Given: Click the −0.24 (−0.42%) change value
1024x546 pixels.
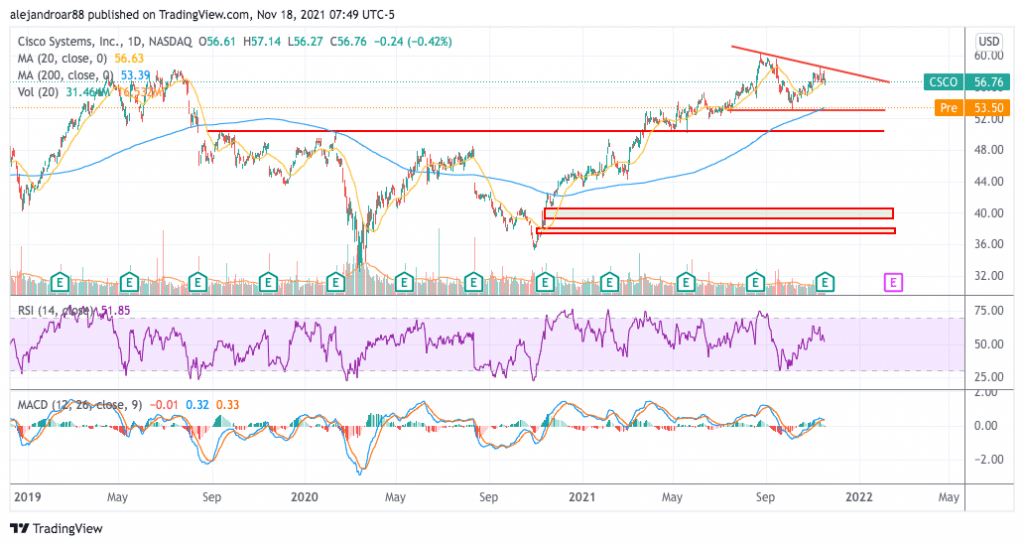Looking at the screenshot, I should point(413,41).
